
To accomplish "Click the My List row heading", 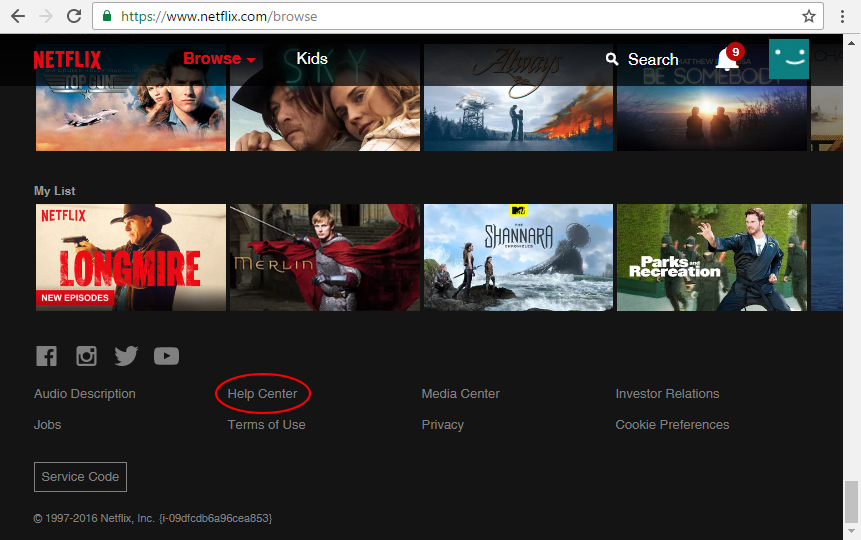I will (54, 191).
